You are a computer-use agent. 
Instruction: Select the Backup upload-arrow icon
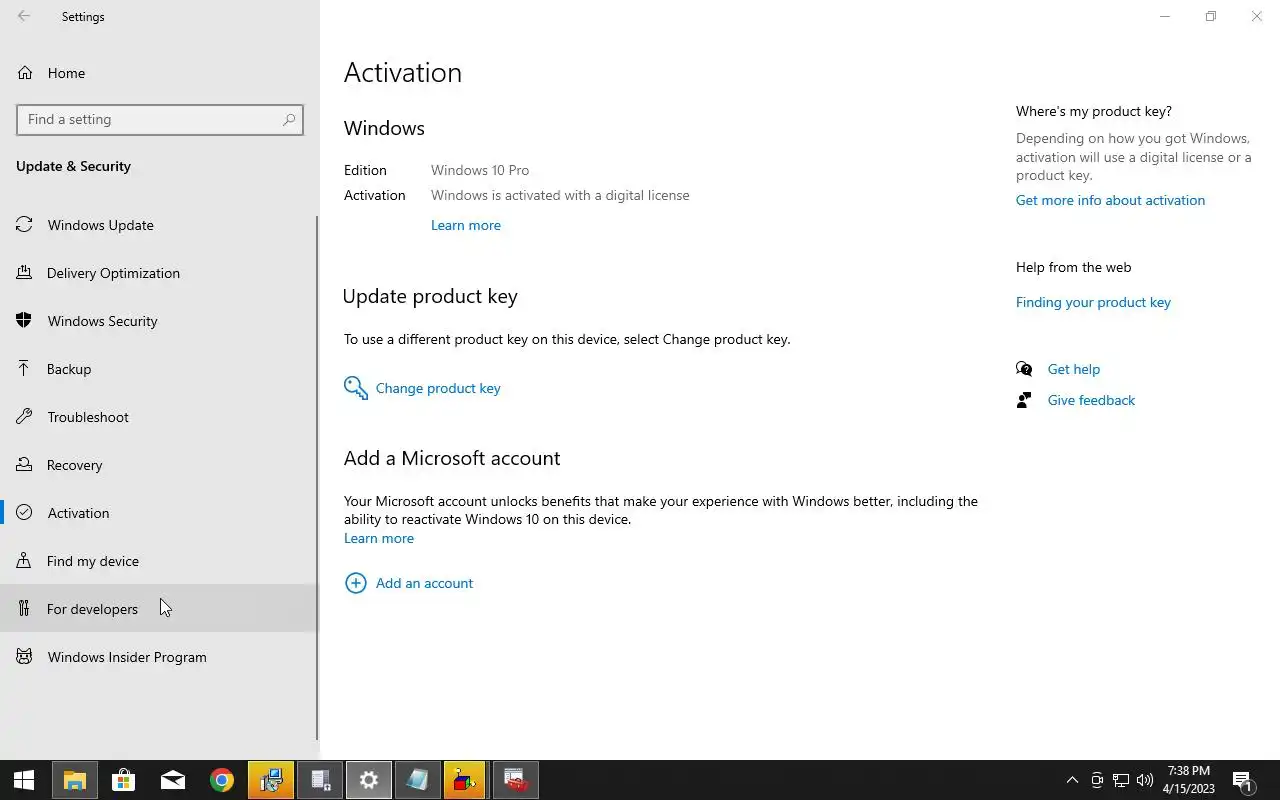[25, 369]
